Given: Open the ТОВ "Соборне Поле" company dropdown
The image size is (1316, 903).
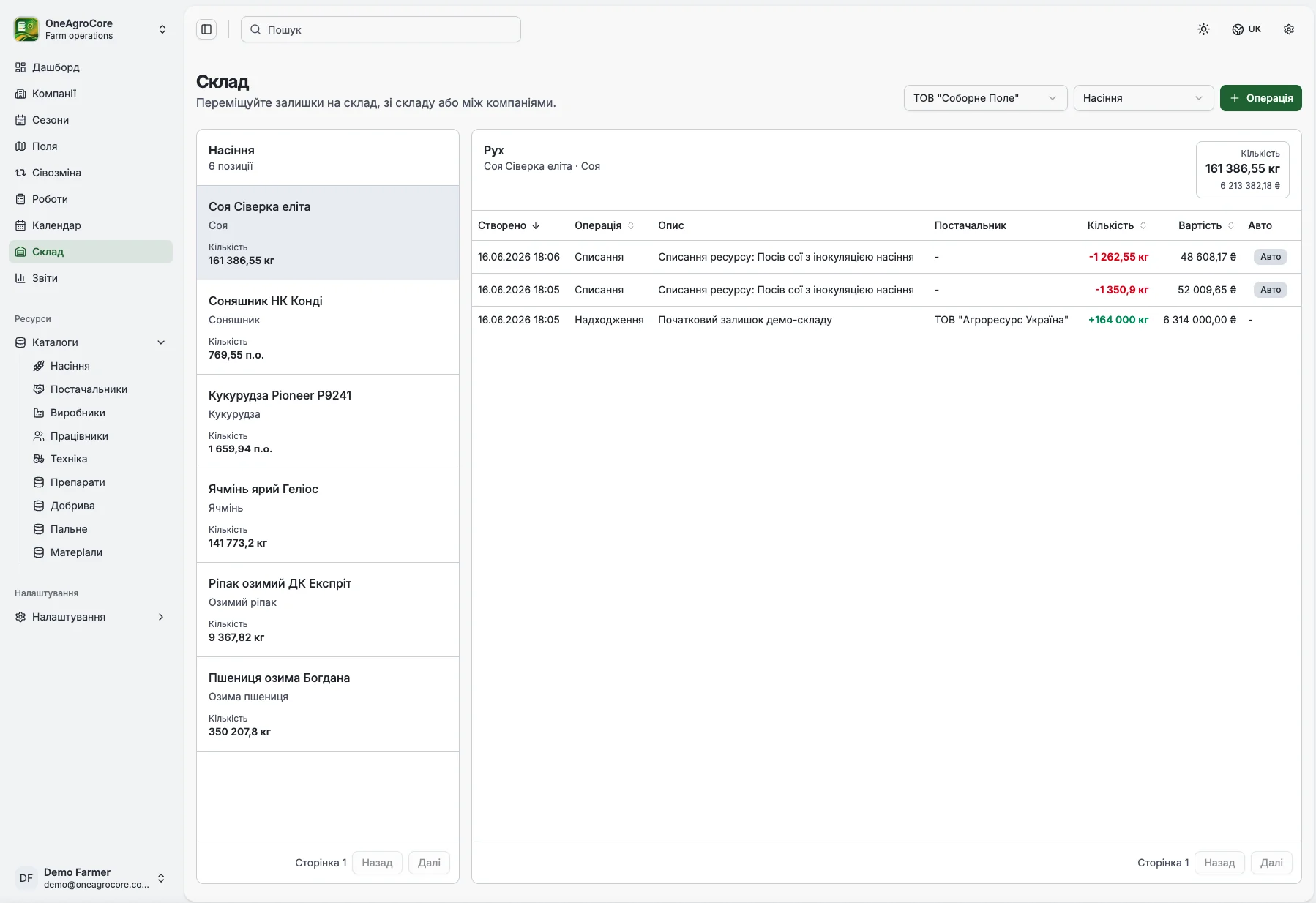Looking at the screenshot, I should pos(985,98).
